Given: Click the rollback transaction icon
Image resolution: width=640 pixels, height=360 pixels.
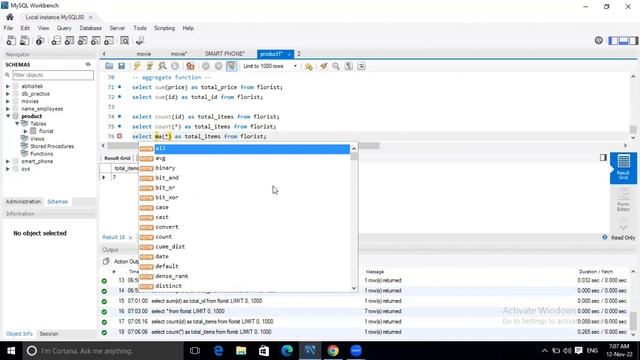Looking at the screenshot, I should [x=218, y=66].
